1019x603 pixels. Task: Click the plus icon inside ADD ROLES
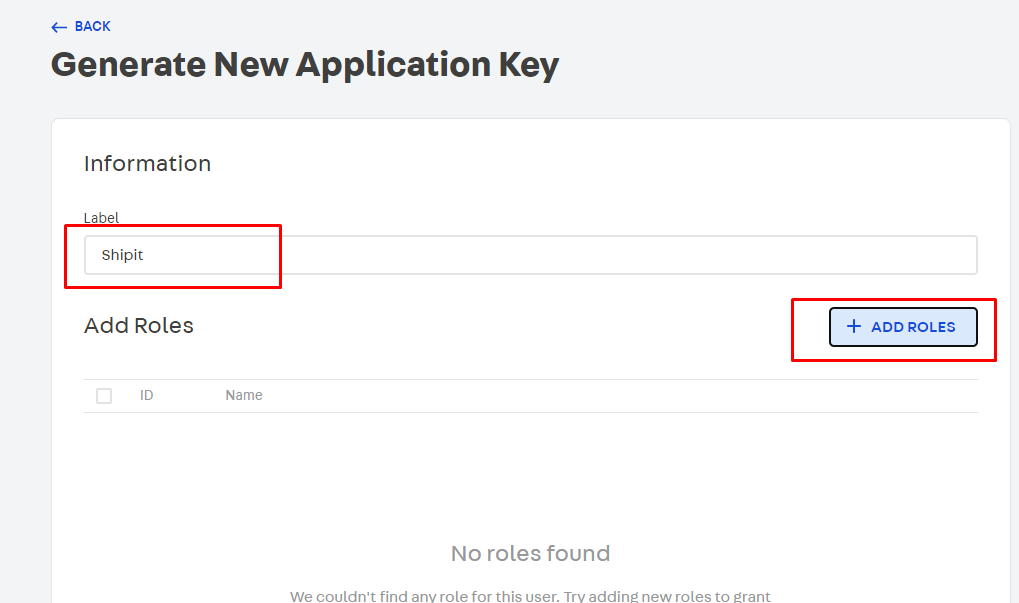[x=854, y=326]
